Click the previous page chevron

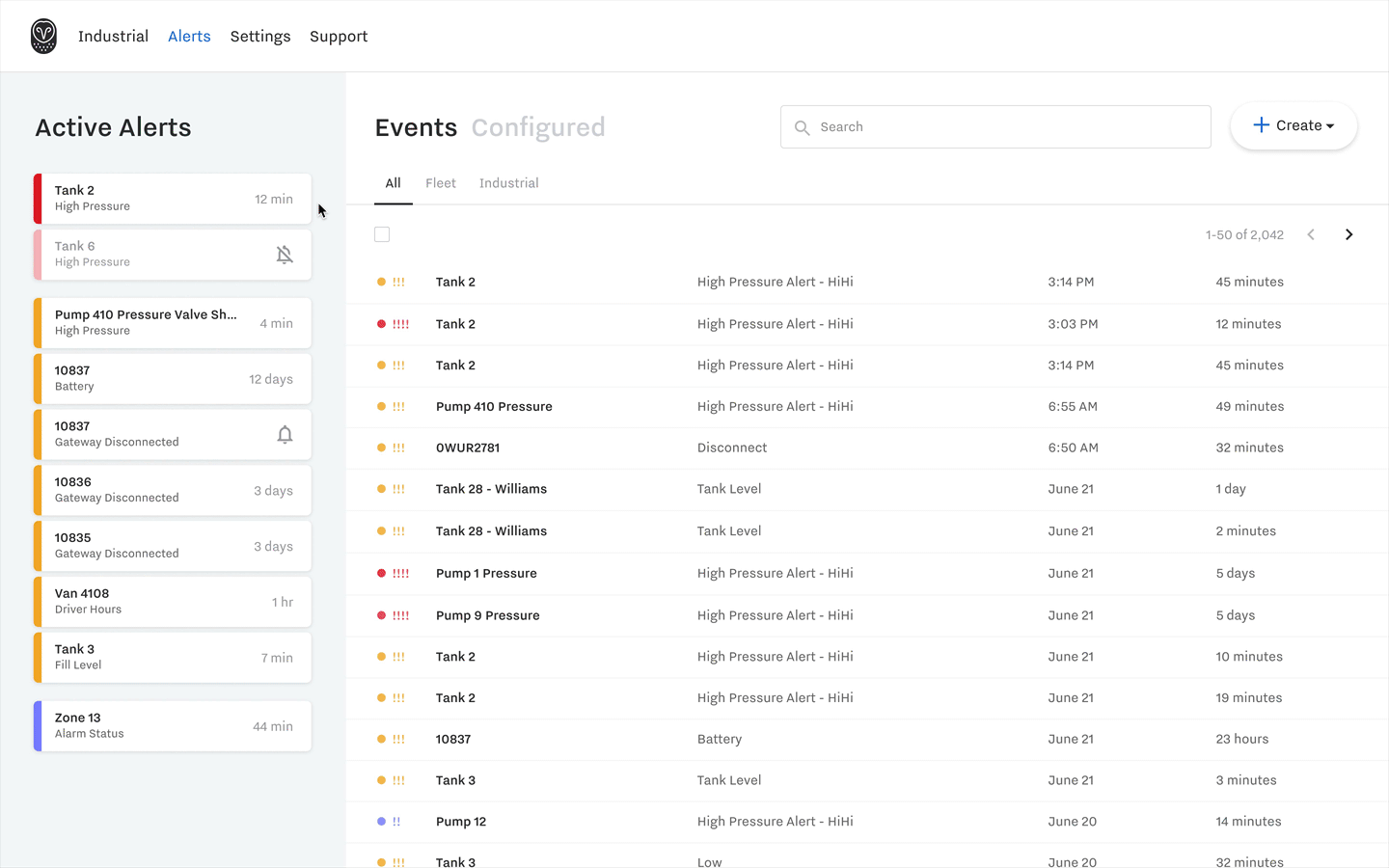(x=1310, y=234)
